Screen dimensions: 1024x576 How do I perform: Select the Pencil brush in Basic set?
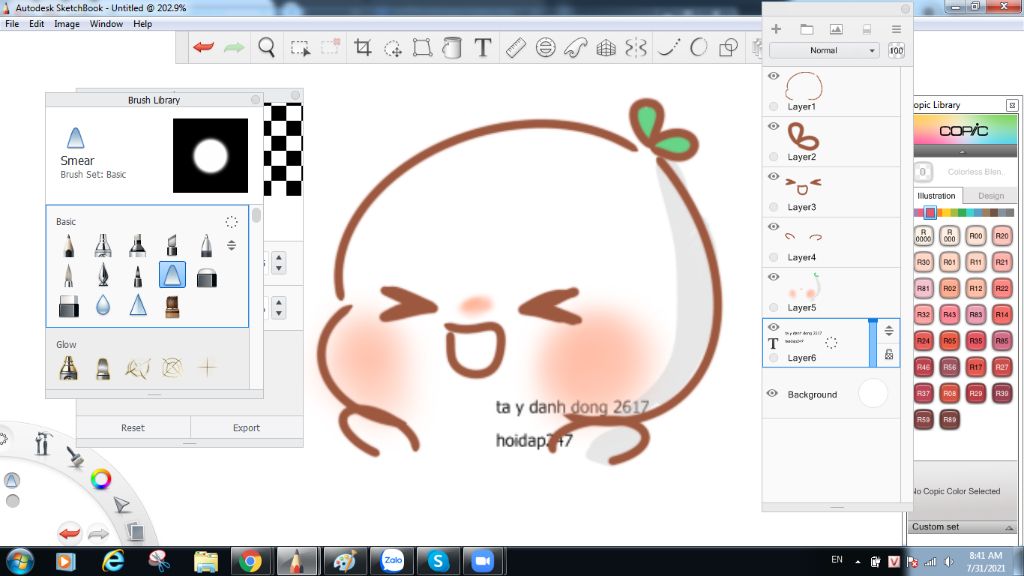[x=69, y=246]
